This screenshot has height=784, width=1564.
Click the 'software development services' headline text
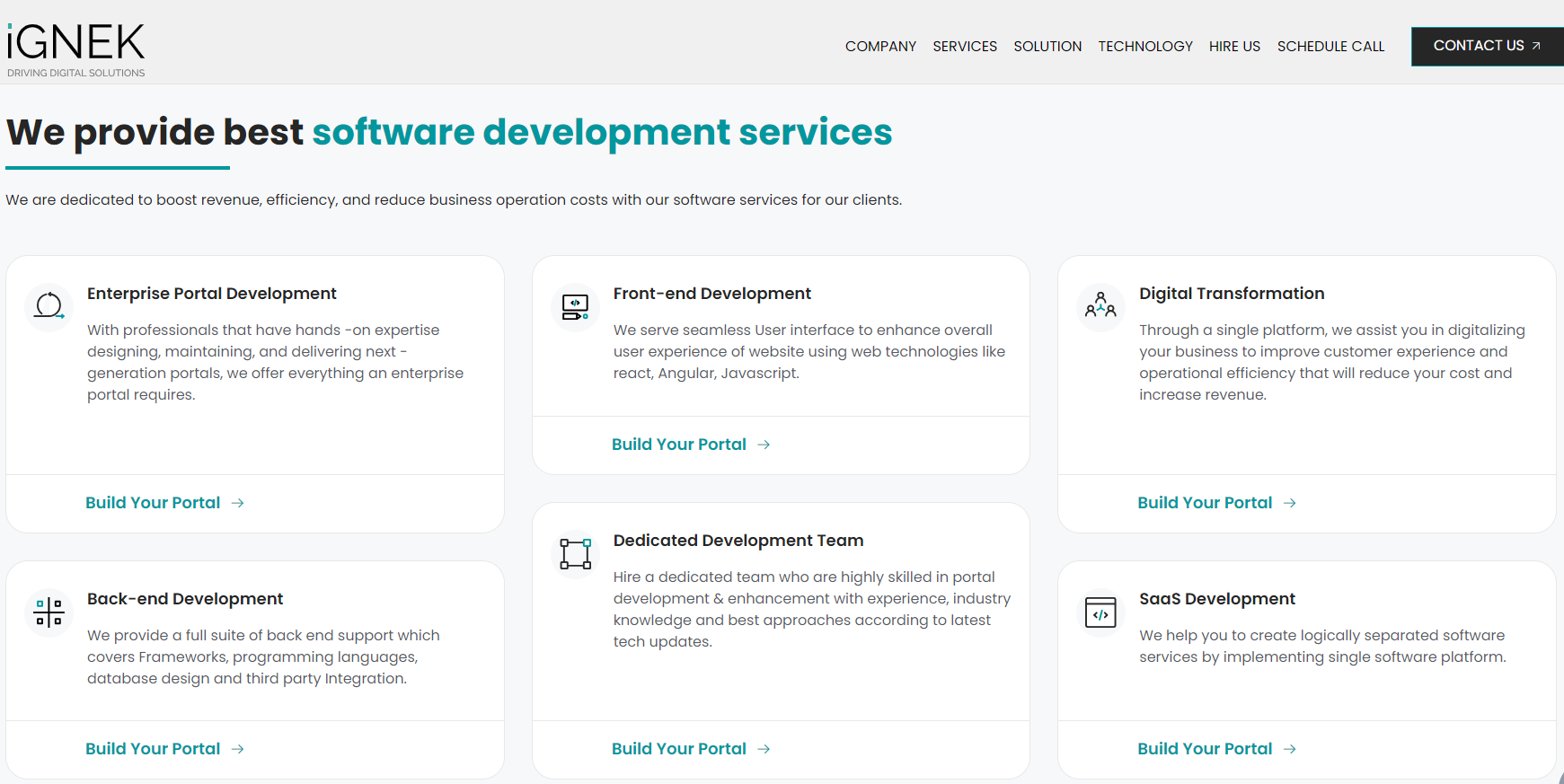pyautogui.click(x=602, y=132)
